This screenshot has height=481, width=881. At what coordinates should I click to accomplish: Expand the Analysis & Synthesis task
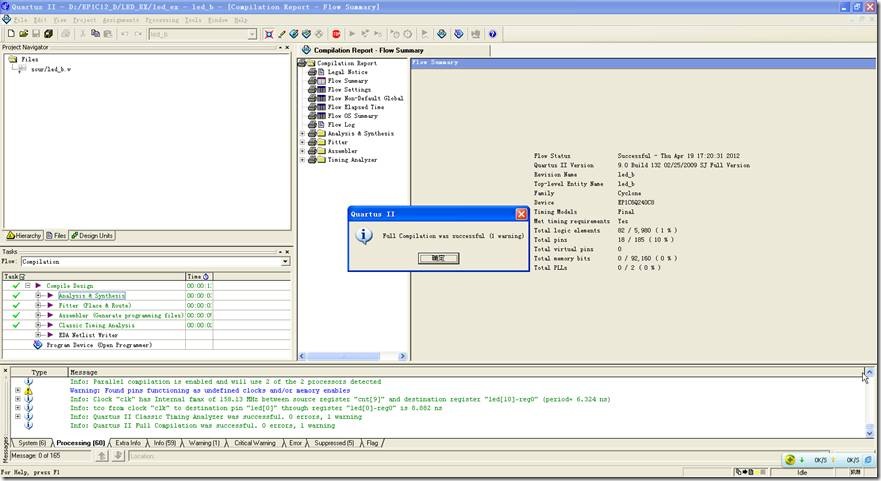click(x=38, y=296)
